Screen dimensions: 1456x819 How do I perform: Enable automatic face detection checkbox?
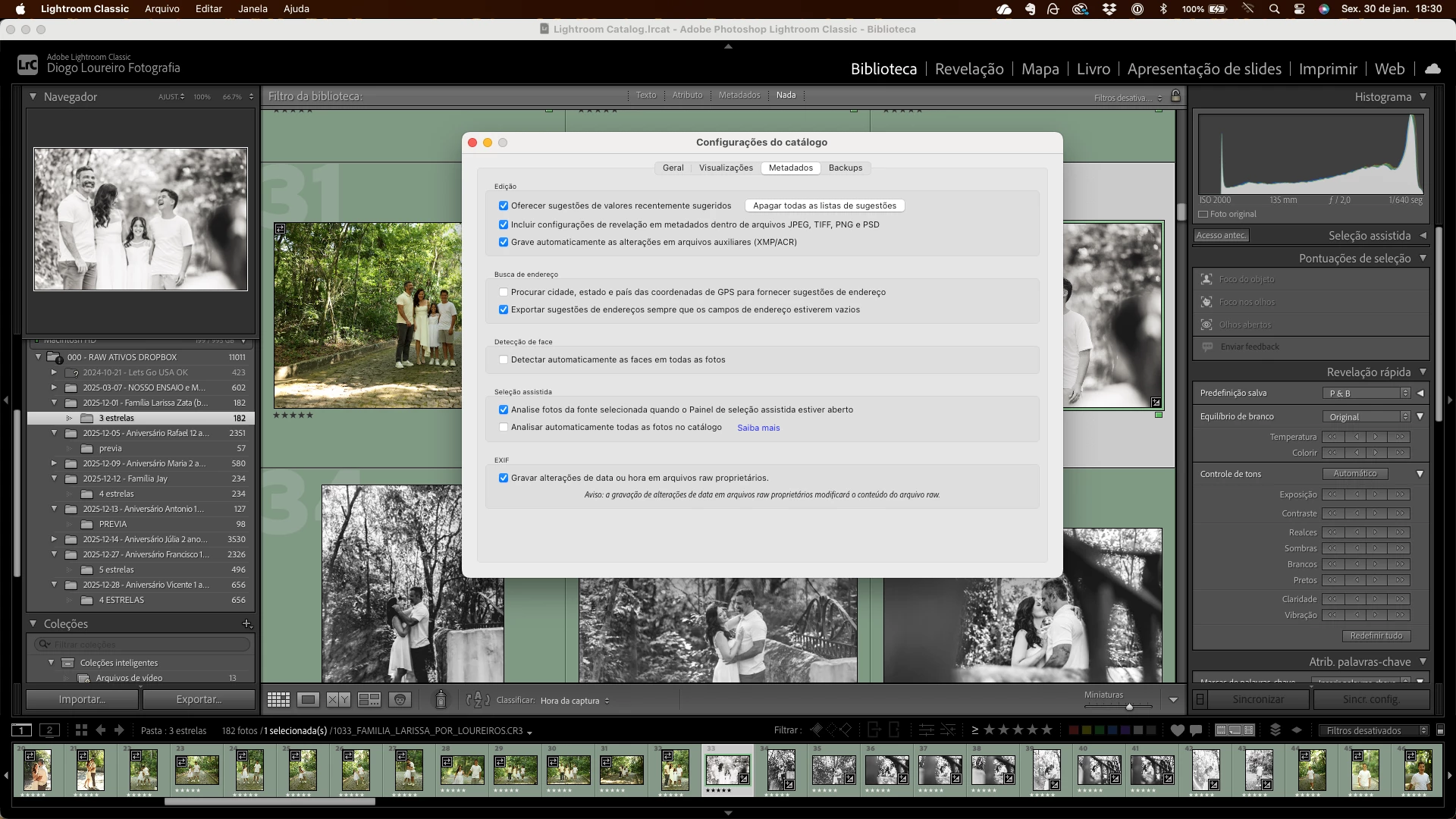click(x=504, y=359)
